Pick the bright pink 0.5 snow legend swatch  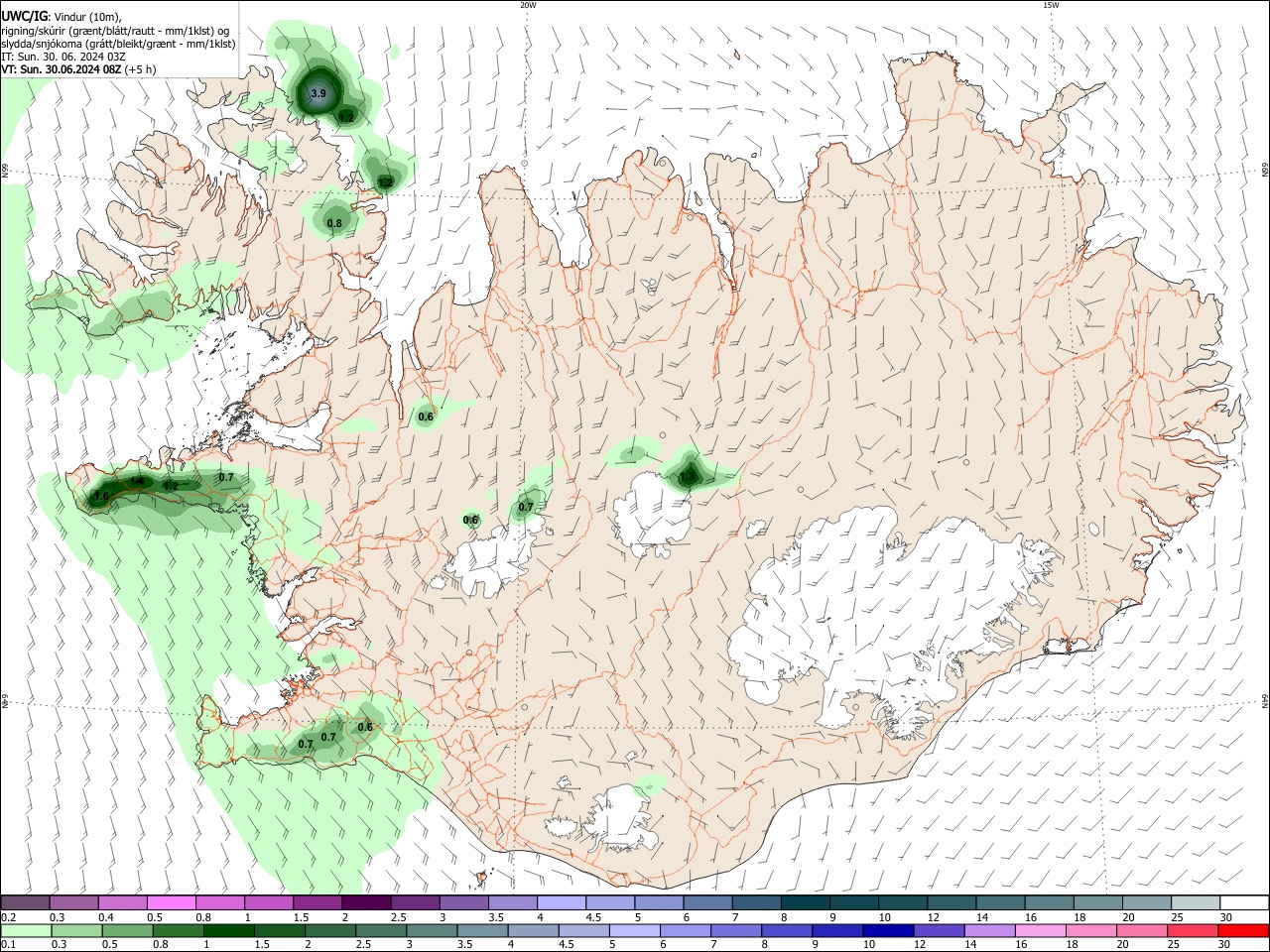171,902
